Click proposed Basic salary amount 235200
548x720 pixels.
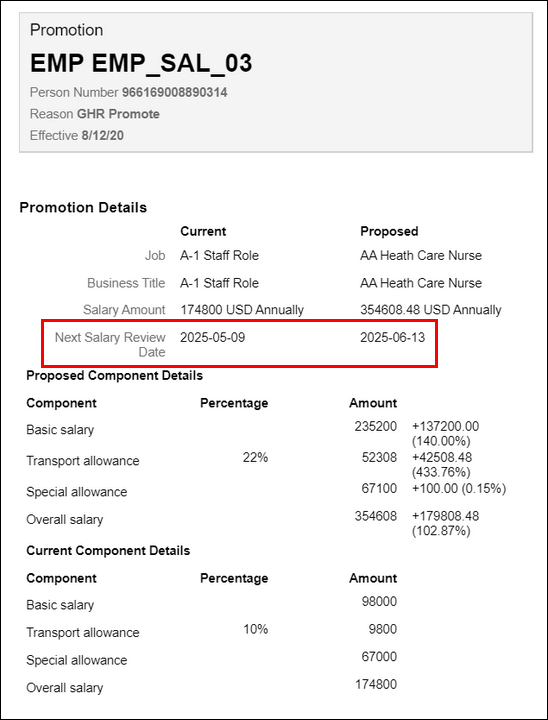[x=375, y=427]
